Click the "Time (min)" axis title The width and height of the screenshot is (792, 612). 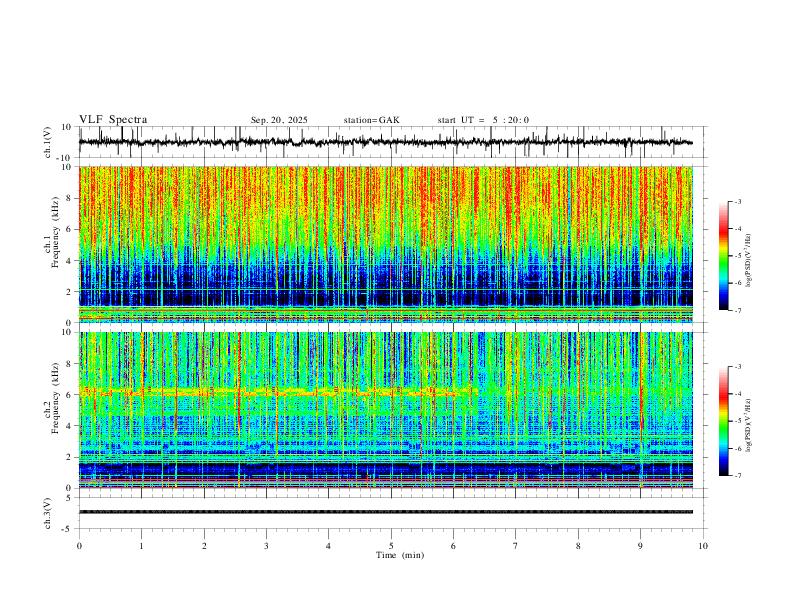pyautogui.click(x=400, y=555)
